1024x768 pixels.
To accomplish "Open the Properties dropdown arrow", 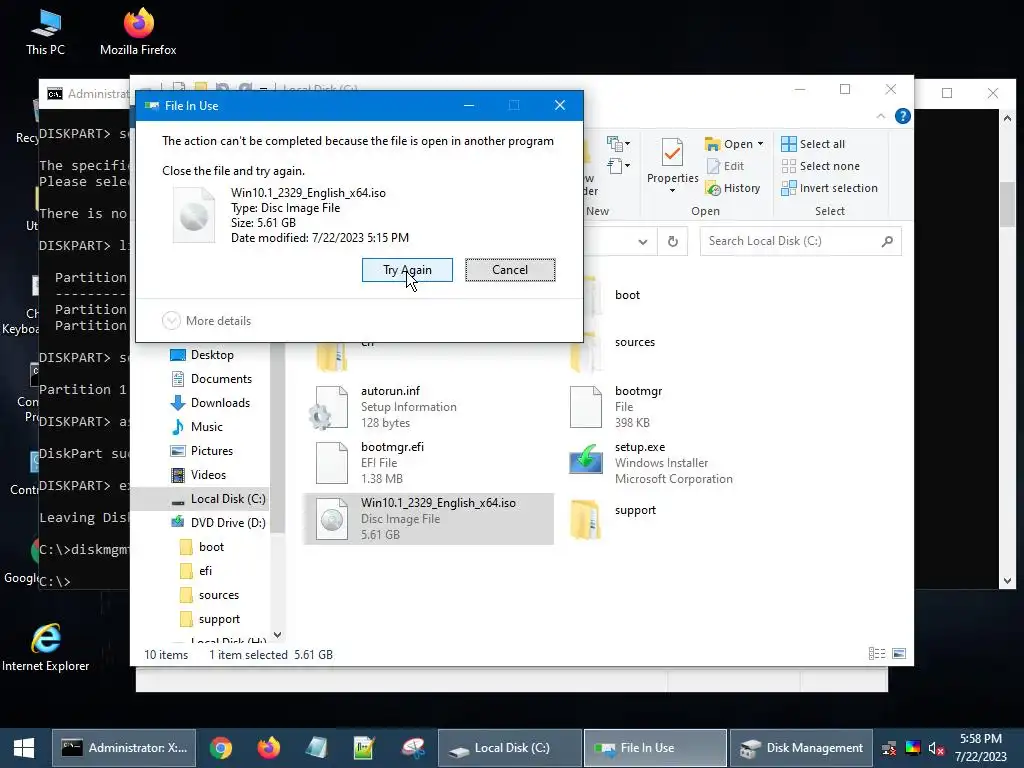I will pos(672,191).
